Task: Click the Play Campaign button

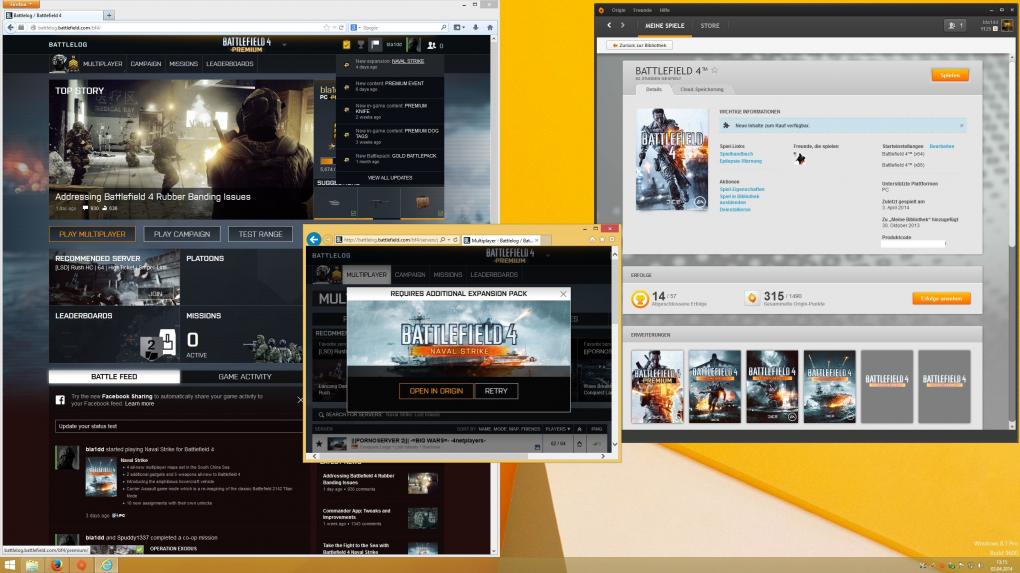Action: (182, 234)
